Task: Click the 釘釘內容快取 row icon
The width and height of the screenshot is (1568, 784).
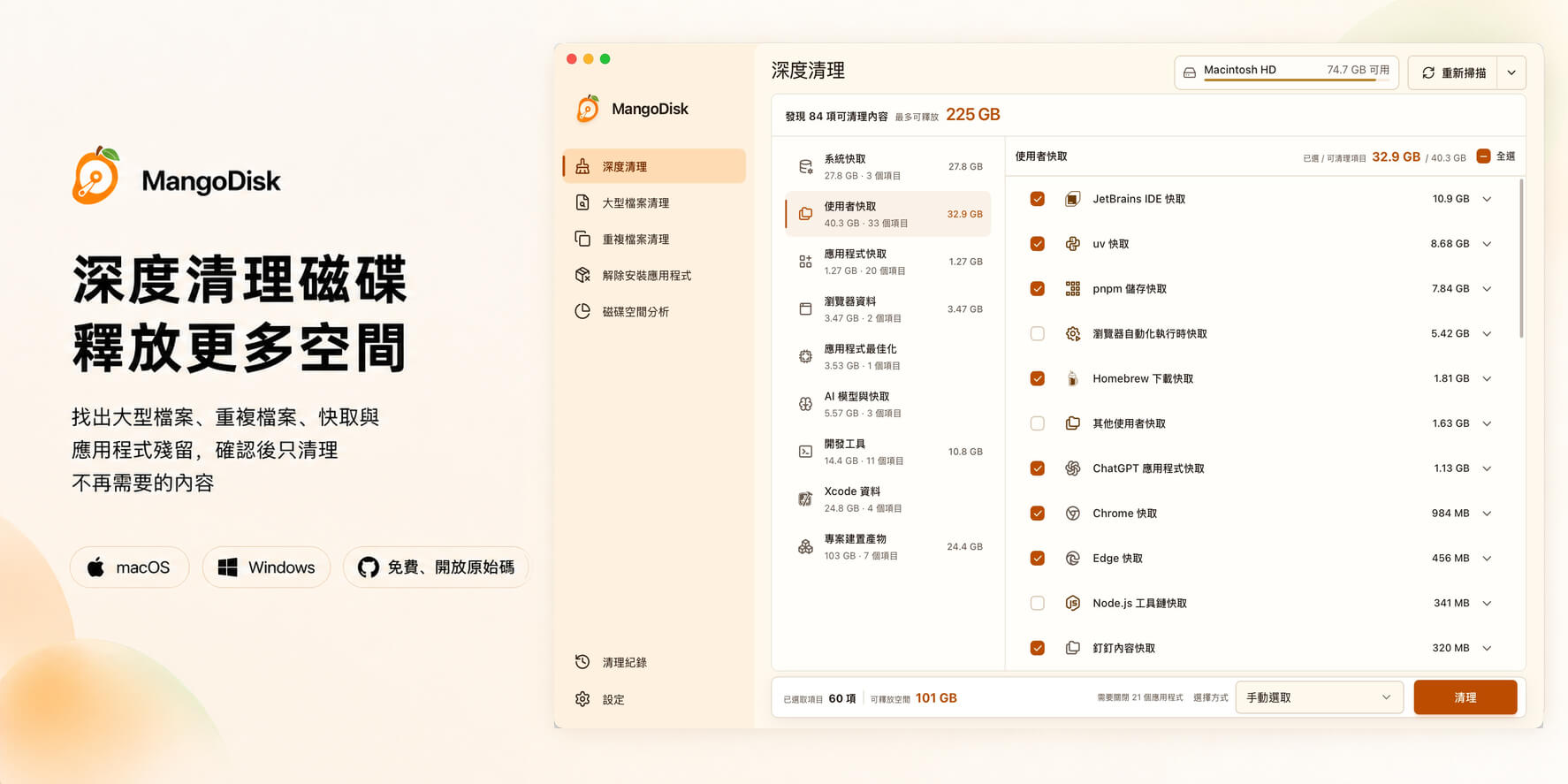Action: click(x=1072, y=648)
